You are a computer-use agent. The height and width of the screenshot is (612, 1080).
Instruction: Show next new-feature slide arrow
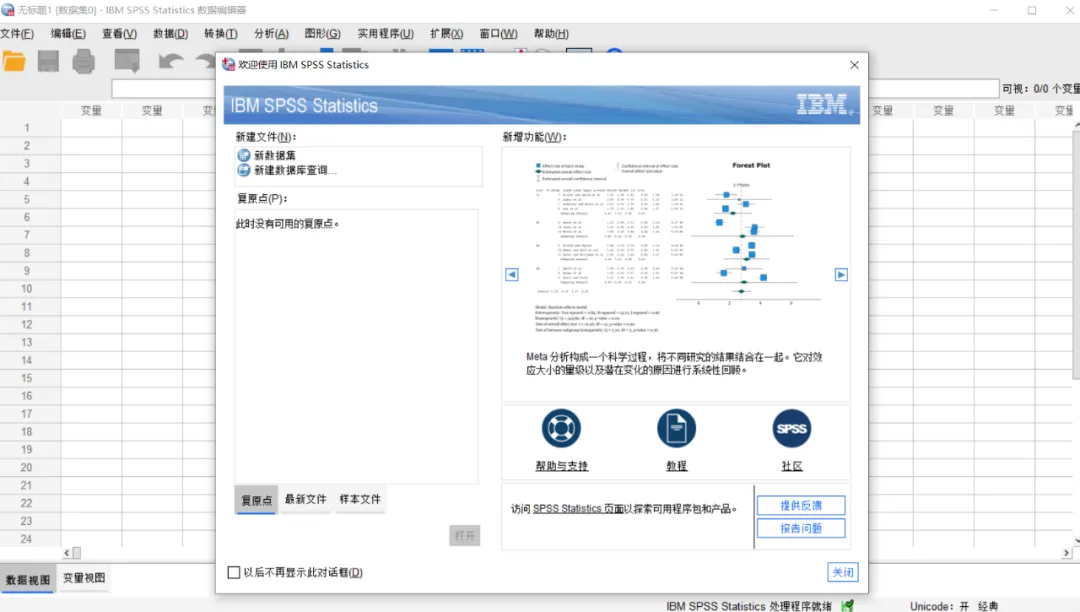tap(841, 275)
